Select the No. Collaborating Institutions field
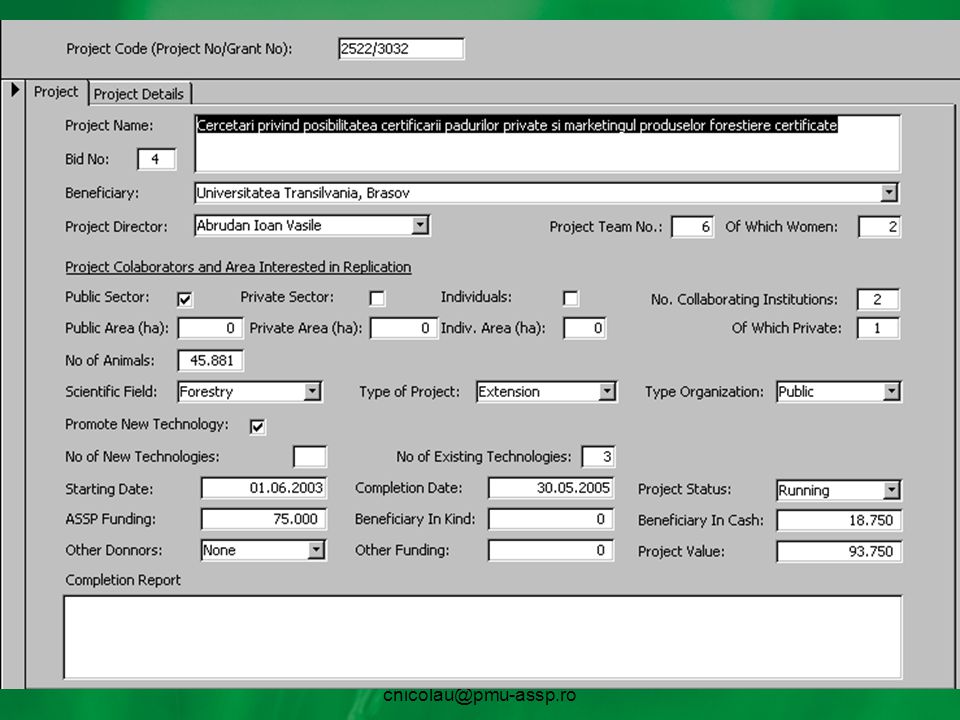The height and width of the screenshot is (720, 960). 878,299
